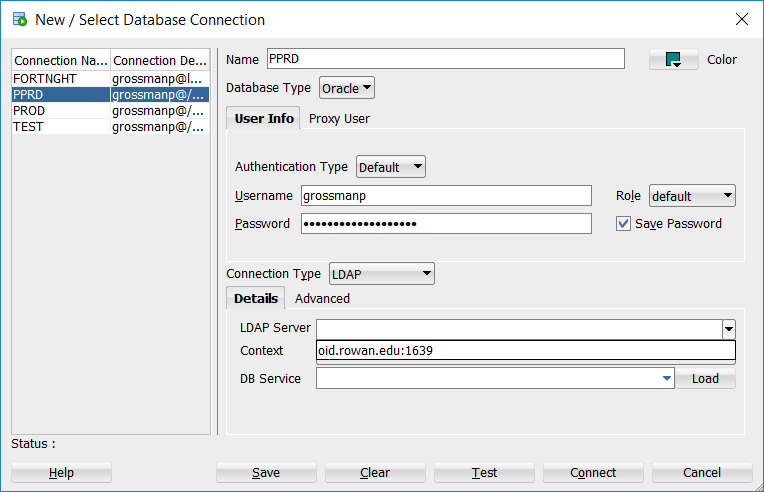The width and height of the screenshot is (764, 492).
Task: Toggle the Save Password checkbox
Action: 624,224
